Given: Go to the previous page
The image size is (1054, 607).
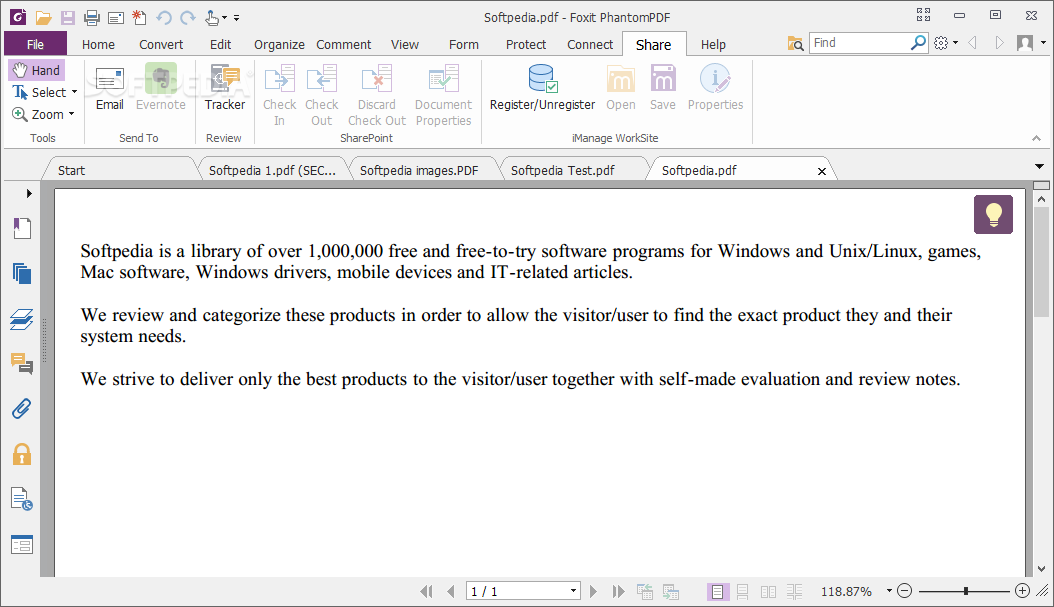Looking at the screenshot, I should [450, 592].
